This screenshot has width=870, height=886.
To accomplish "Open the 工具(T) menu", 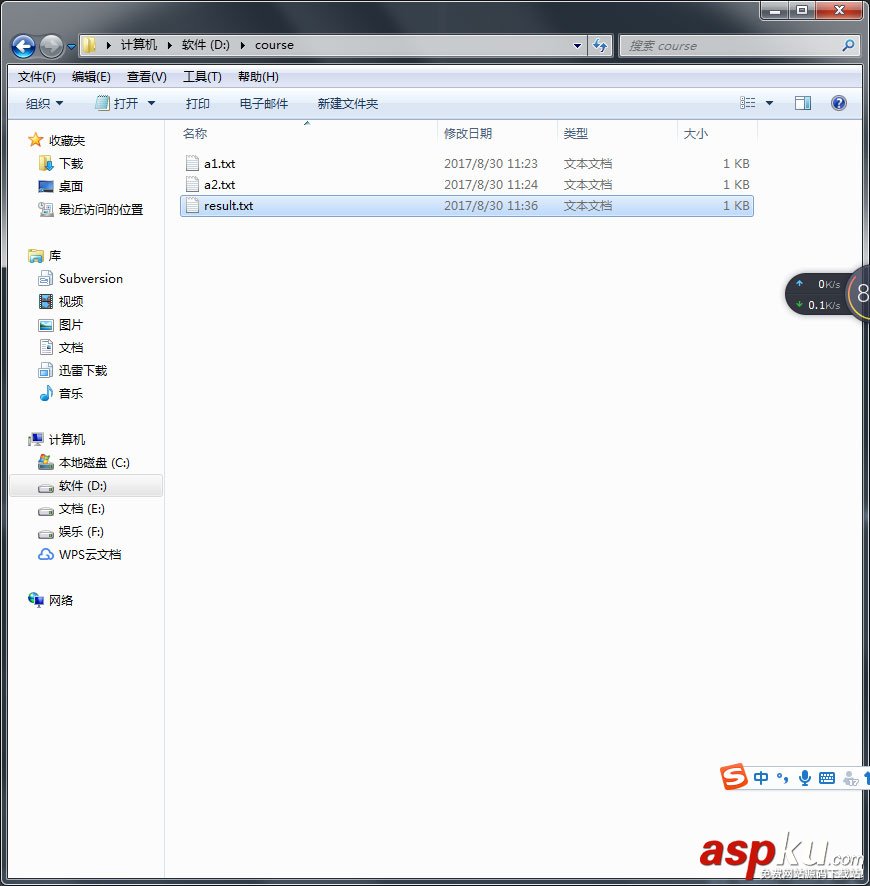I will (x=201, y=76).
